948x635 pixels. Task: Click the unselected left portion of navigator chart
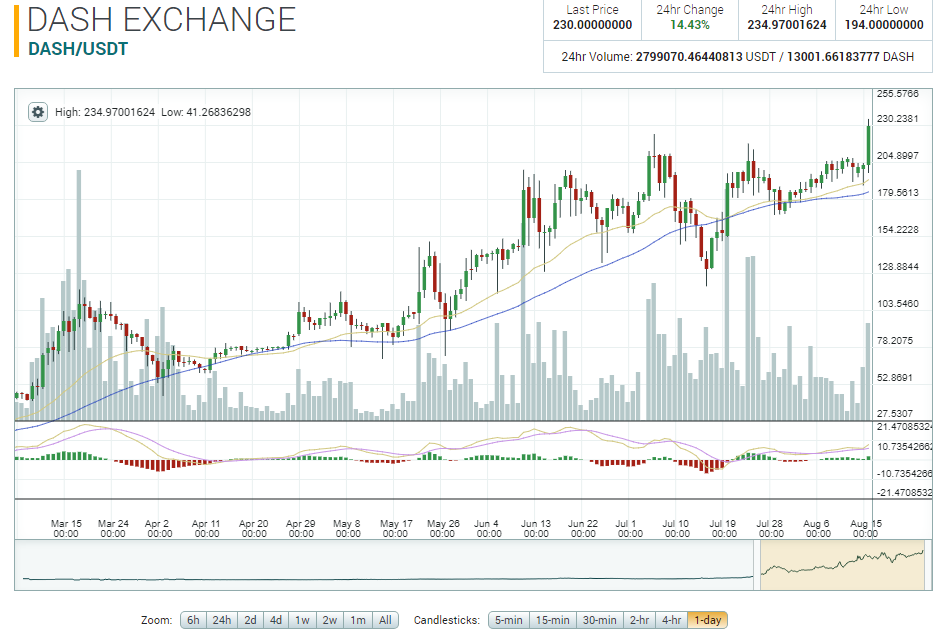tap(387, 565)
